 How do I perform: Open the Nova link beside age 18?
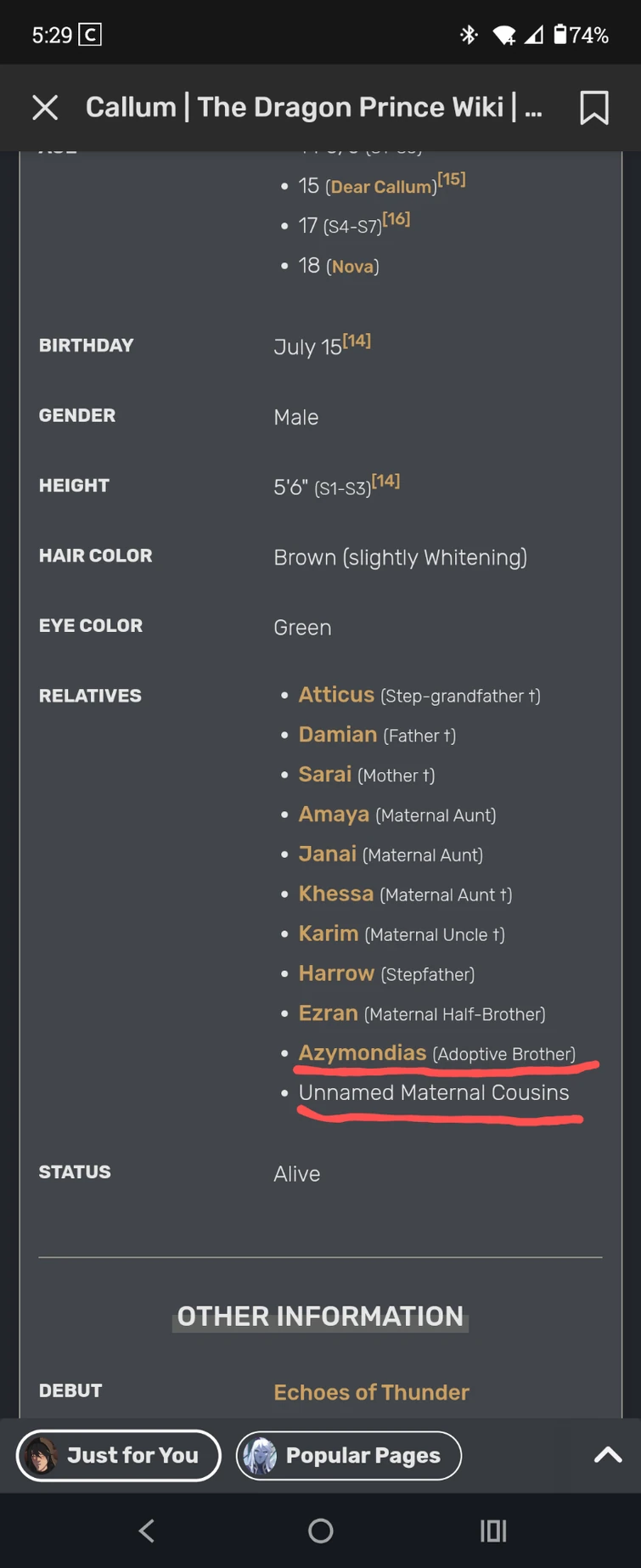tap(352, 267)
